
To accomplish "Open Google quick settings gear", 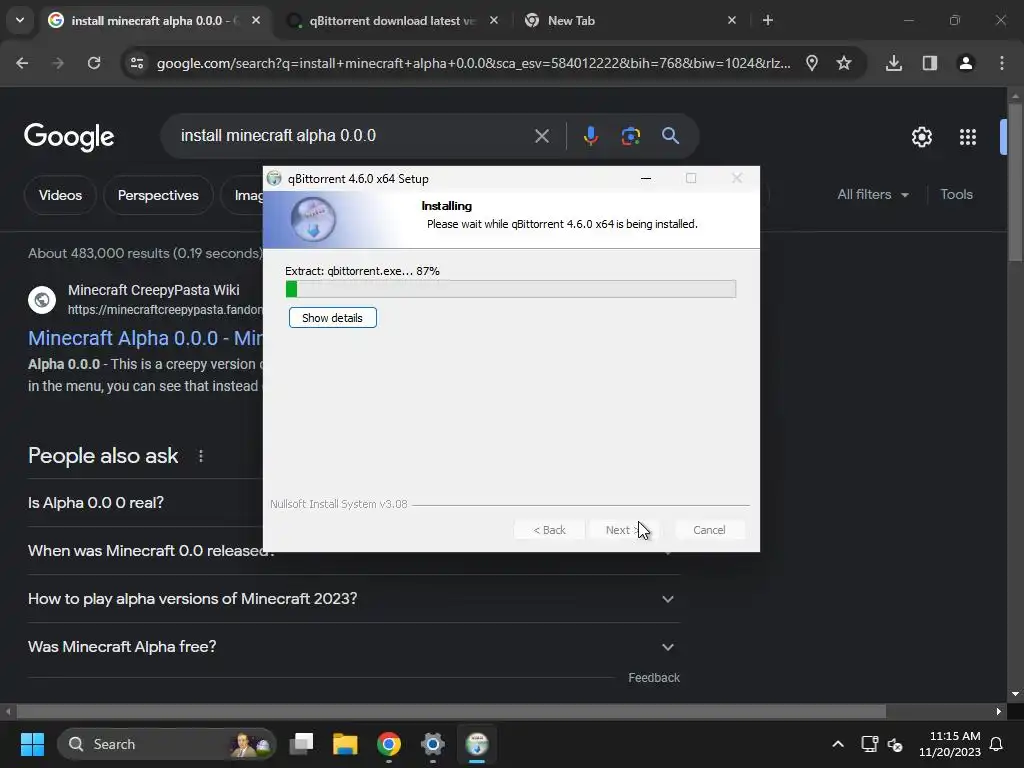I will [x=921, y=137].
